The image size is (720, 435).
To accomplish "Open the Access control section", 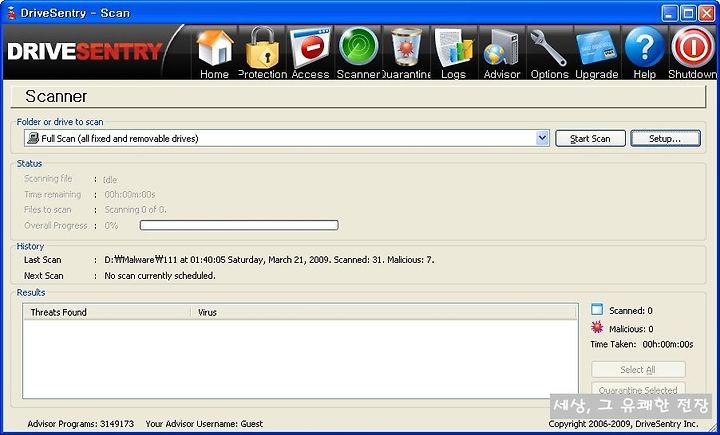I will pyautogui.click(x=310, y=53).
